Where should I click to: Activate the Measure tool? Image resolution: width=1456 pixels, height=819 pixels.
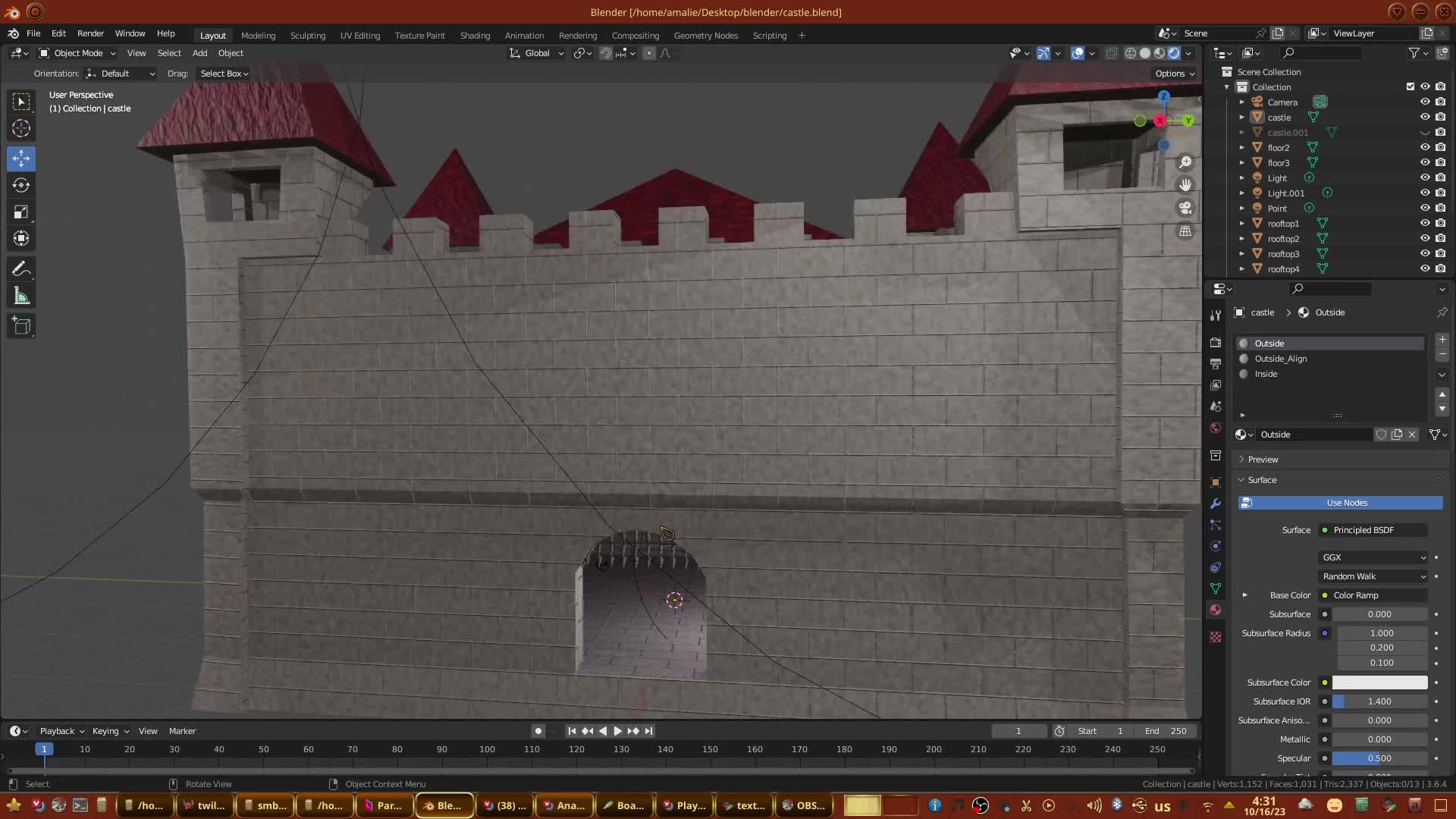(21, 297)
